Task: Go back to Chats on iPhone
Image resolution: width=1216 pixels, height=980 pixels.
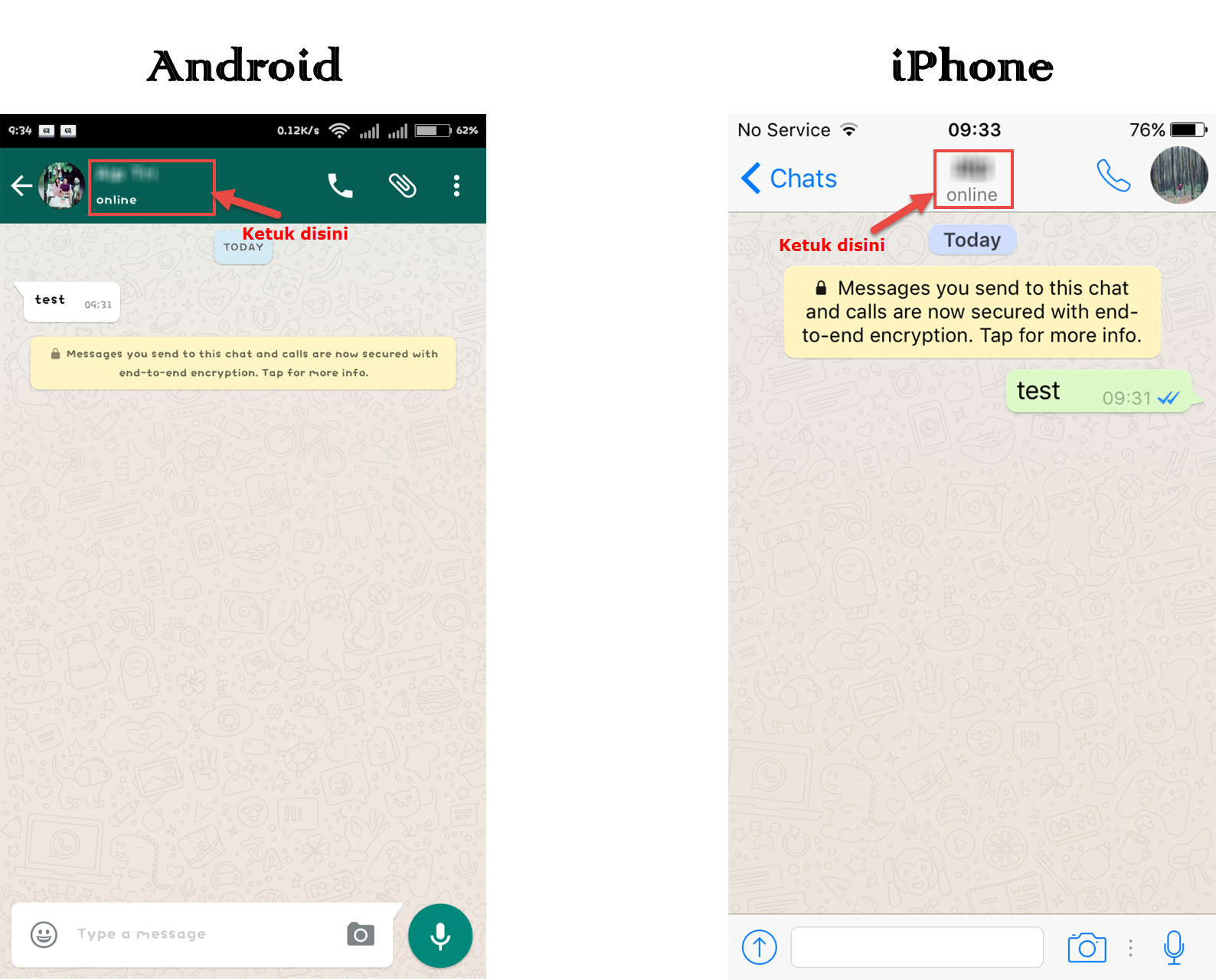Action: 789,178
